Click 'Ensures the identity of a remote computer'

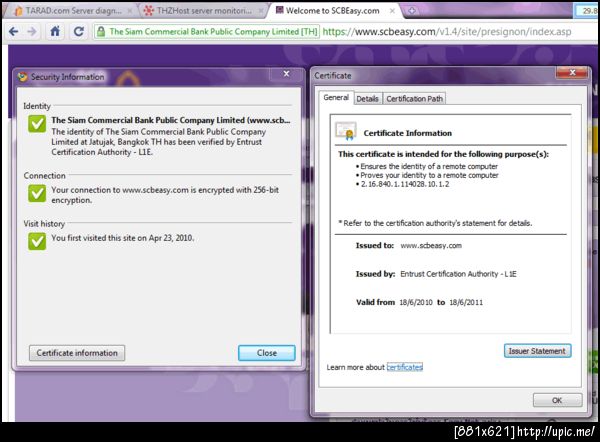click(429, 166)
